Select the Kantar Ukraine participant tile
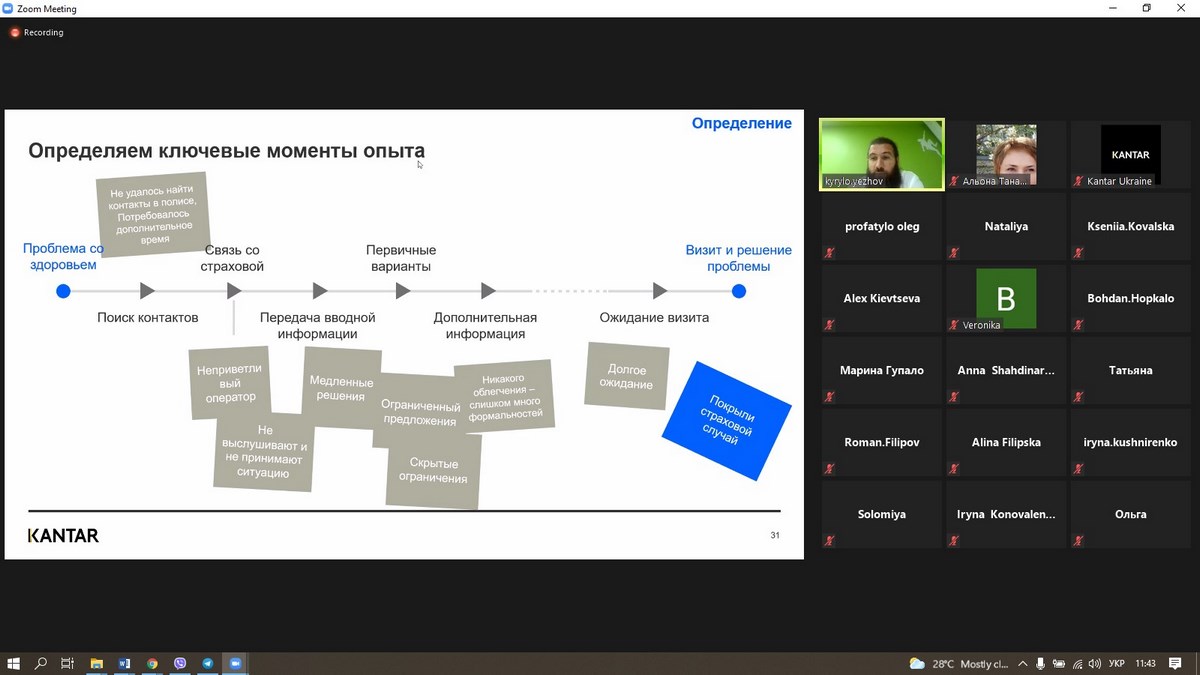Screen dimensions: 1200x675 [x=1130, y=154]
